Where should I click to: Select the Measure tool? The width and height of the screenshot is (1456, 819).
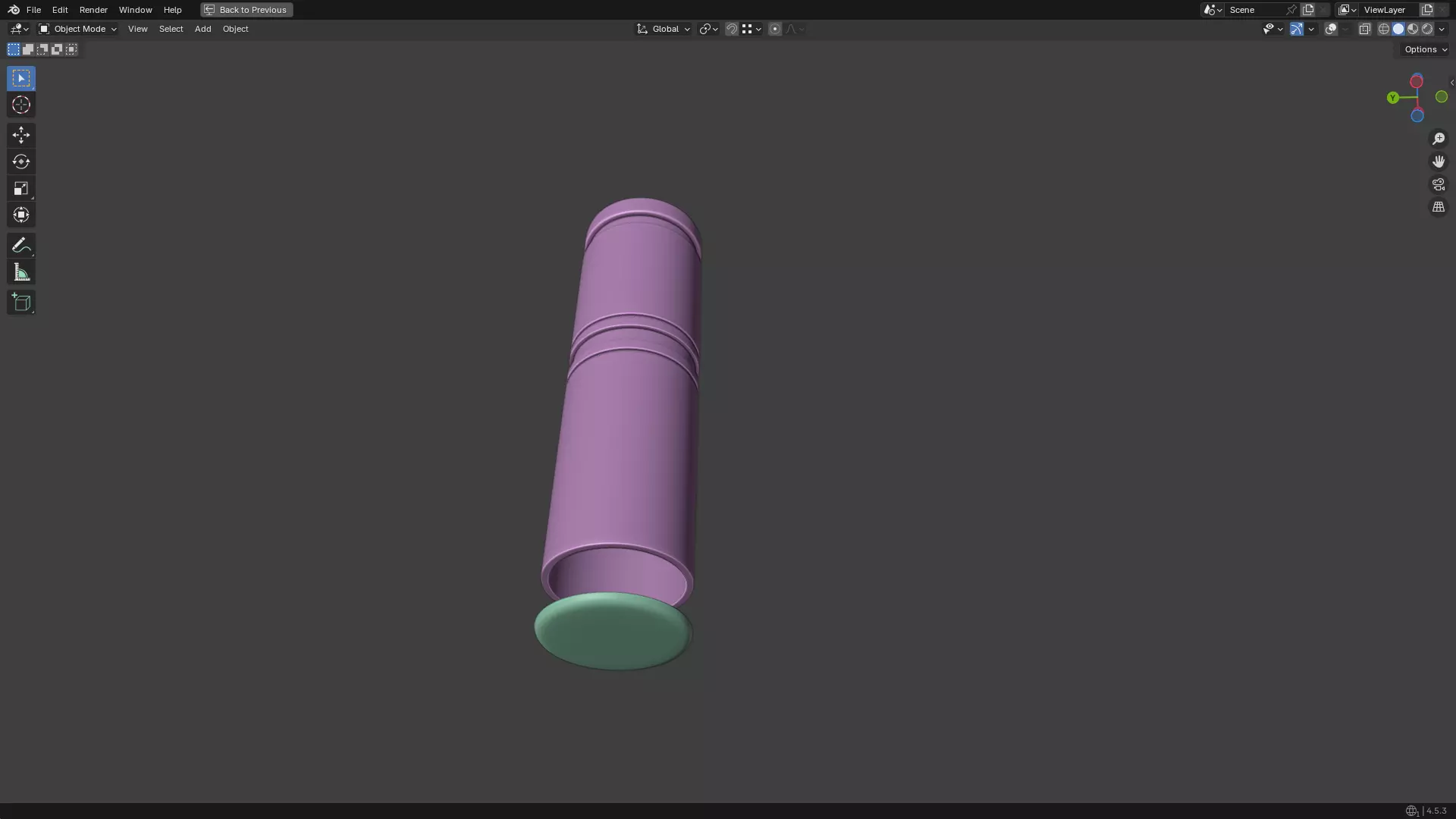20,272
